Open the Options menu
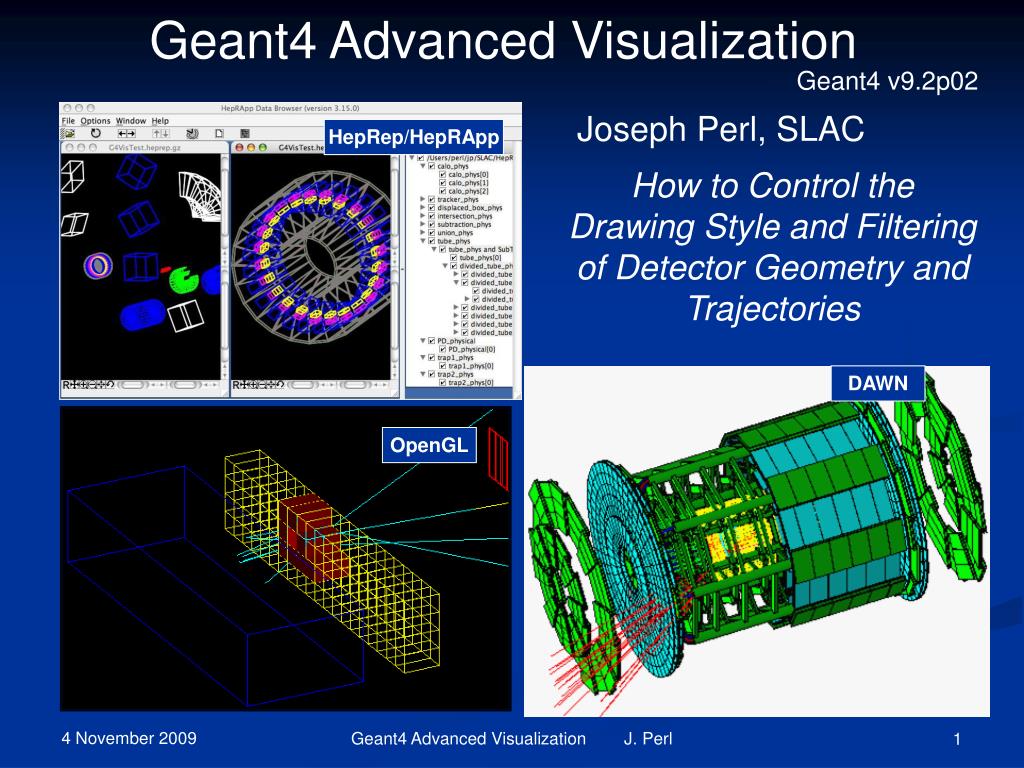 [95, 121]
